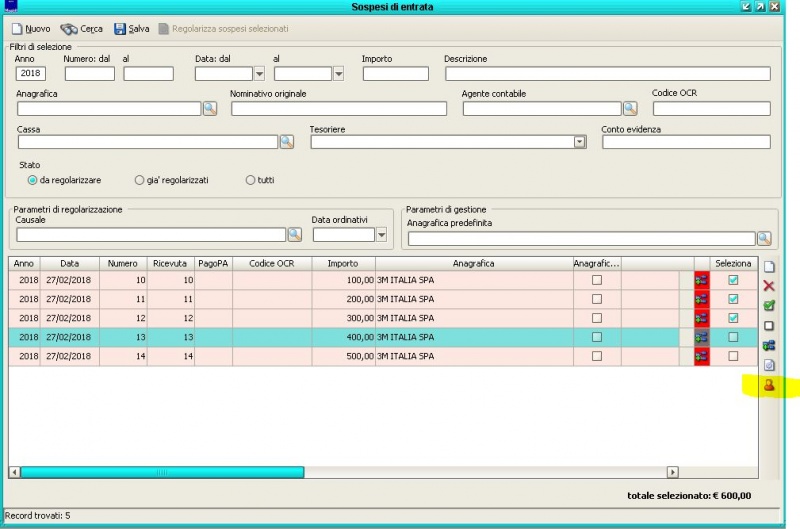800x529 pixels.
Task: Click the red icon in row number 10
Action: pyautogui.click(x=701, y=280)
